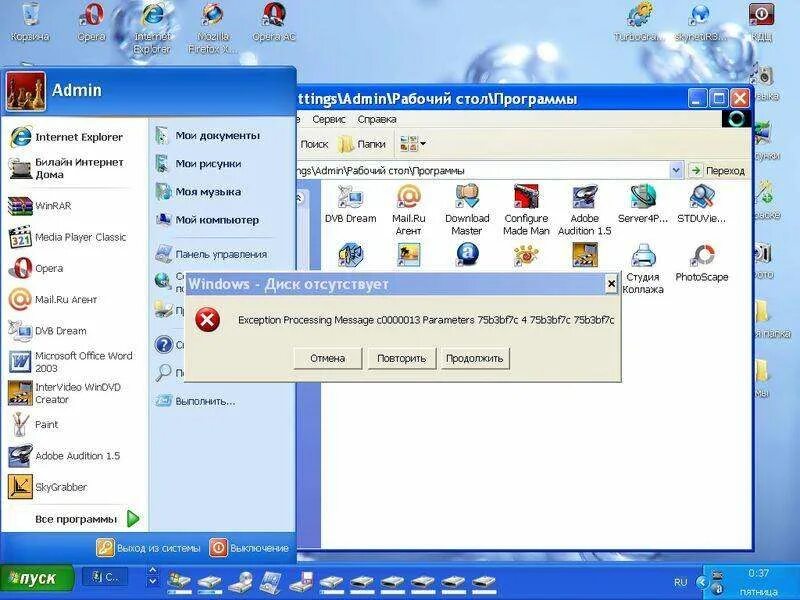Open Мои документы folder

point(208,136)
